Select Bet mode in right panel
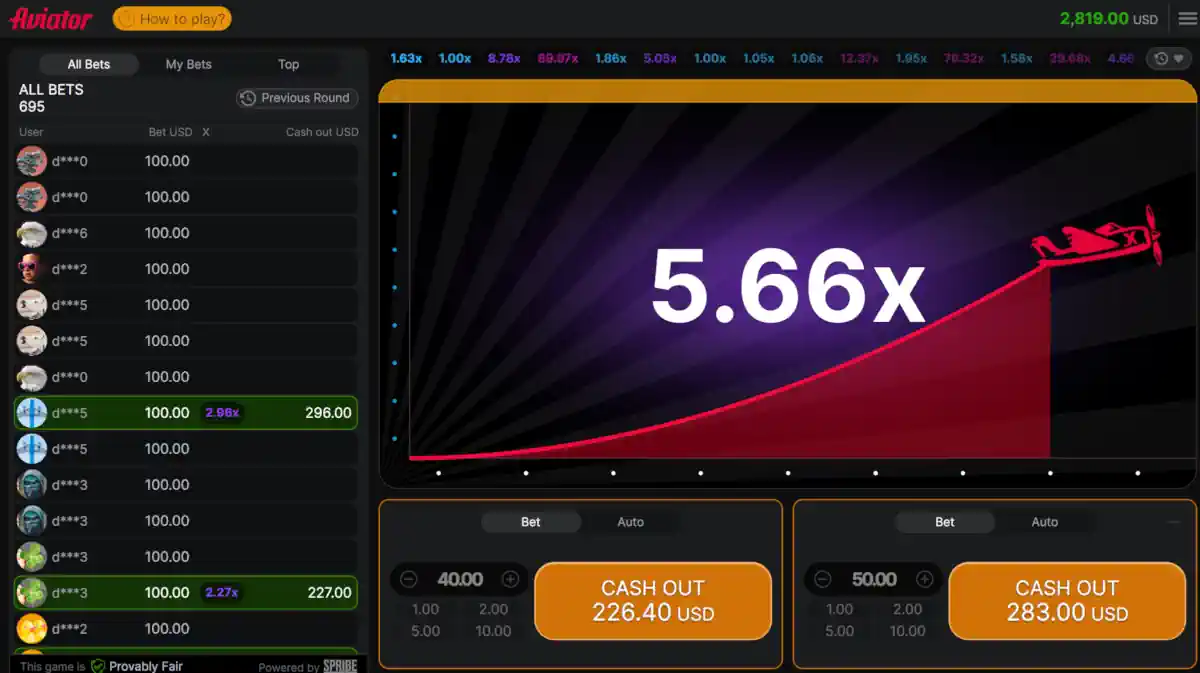 (944, 522)
